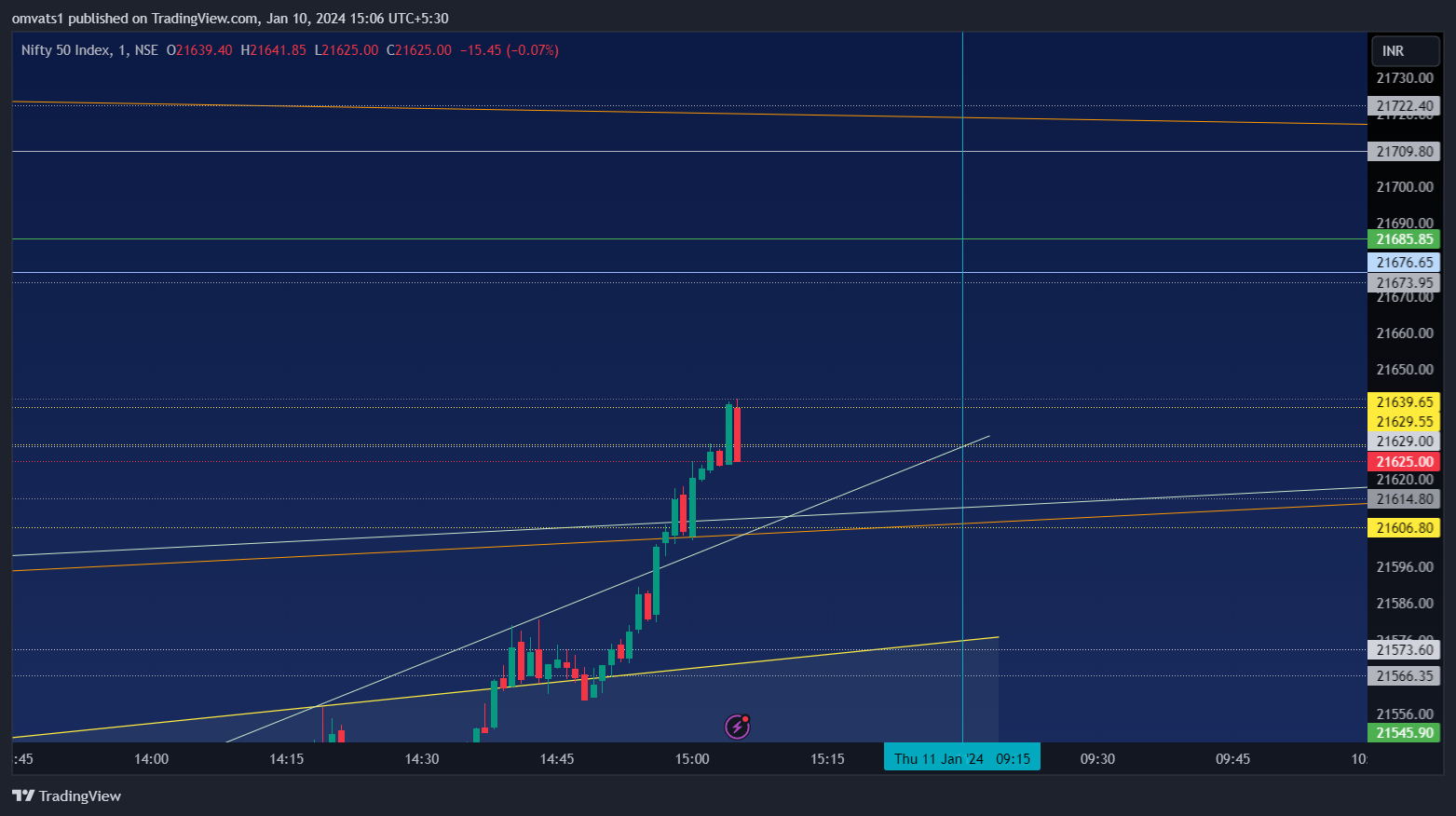Click the yellow 21639.65 price label
This screenshot has width=1456, height=816.
1404,402
